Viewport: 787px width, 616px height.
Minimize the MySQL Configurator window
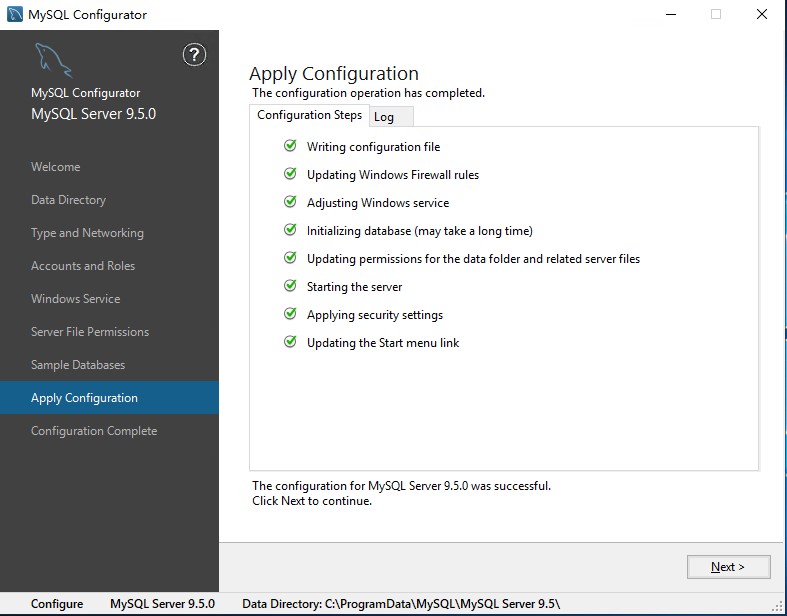669,14
